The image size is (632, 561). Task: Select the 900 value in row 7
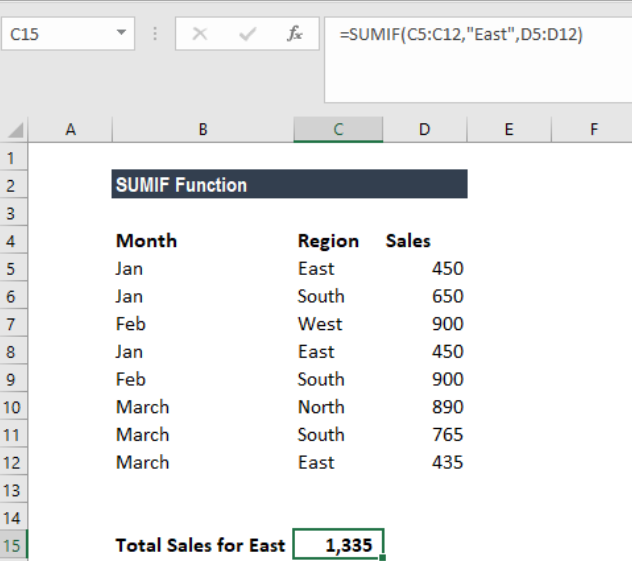tap(424, 324)
